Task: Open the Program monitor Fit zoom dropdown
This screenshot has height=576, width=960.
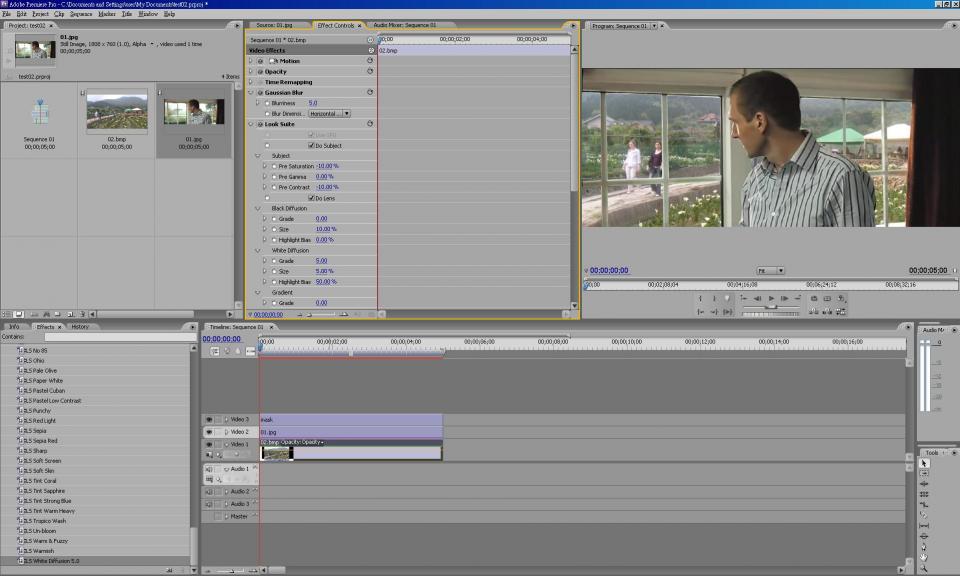Action: pyautogui.click(x=770, y=270)
